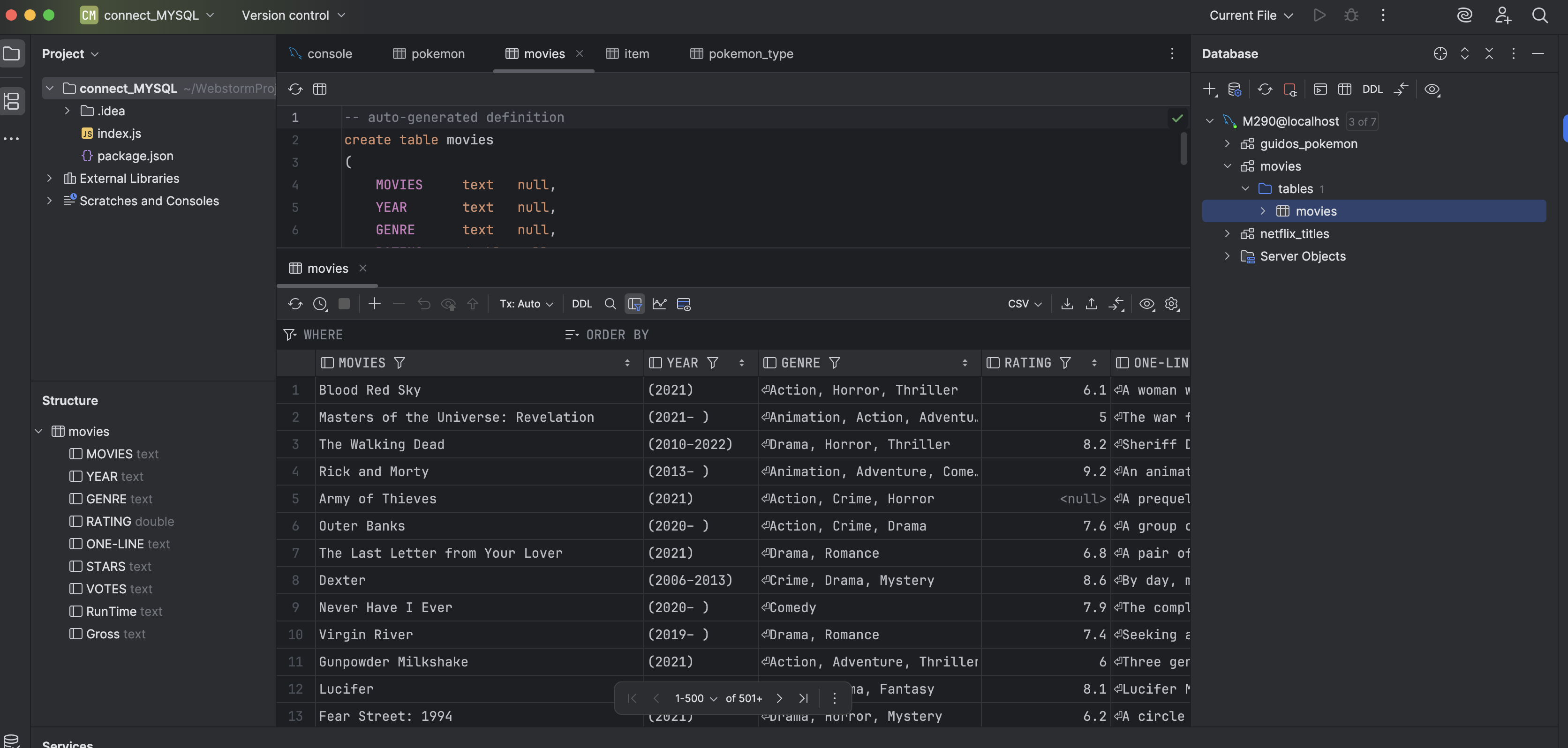1568x748 pixels.
Task: Expand guidos_pokemon schema in Database tree
Action: click(x=1227, y=143)
